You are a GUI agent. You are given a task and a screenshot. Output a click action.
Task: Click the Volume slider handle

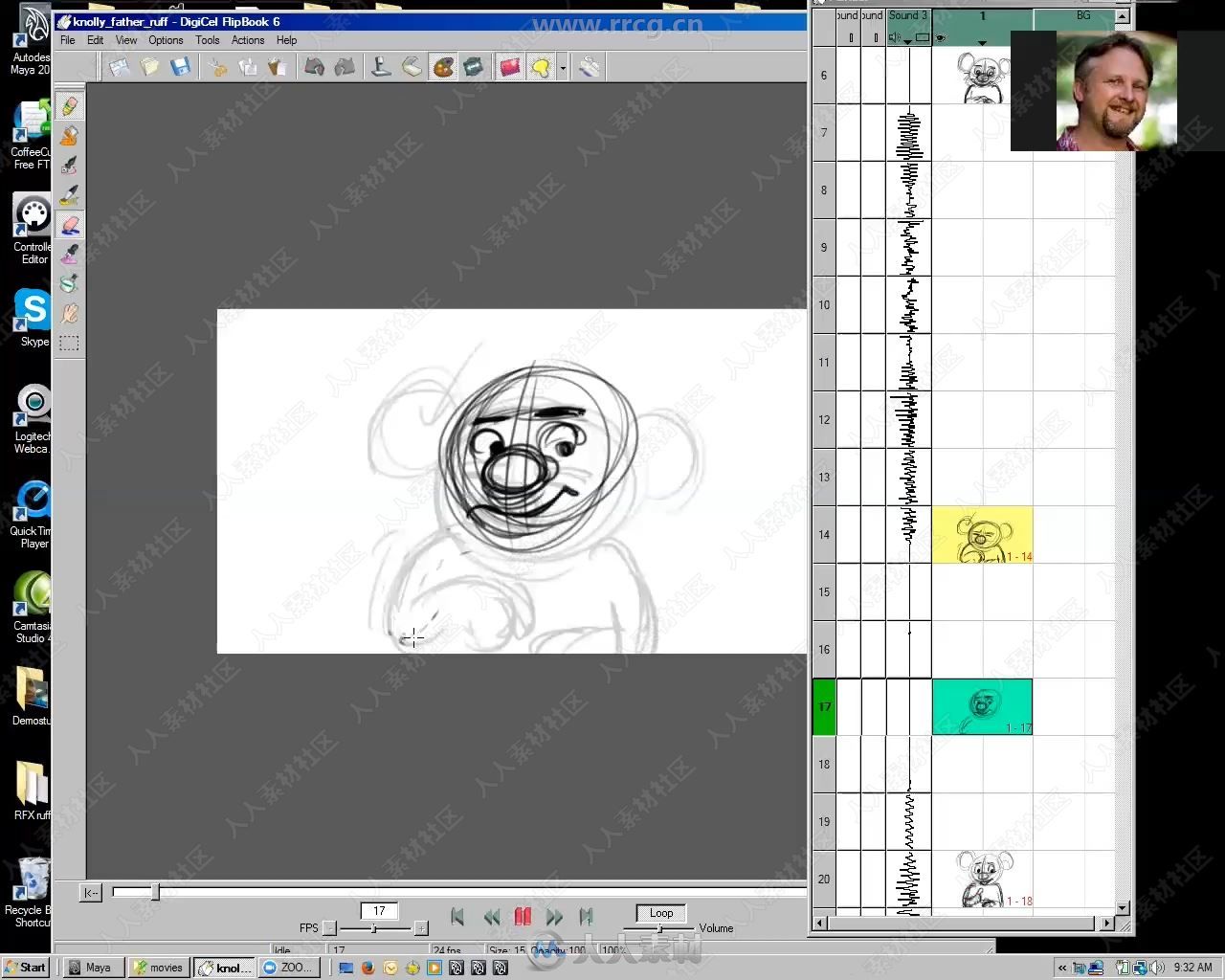[x=660, y=928]
